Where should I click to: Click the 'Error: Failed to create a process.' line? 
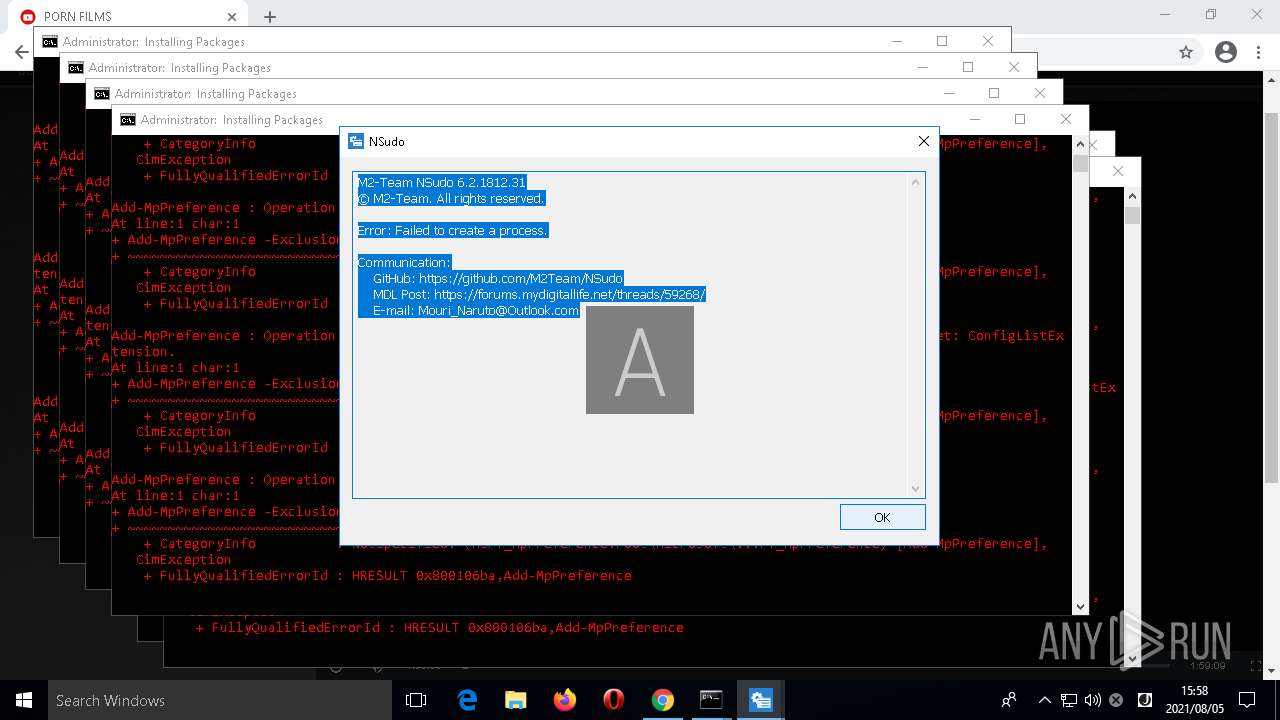coord(453,230)
